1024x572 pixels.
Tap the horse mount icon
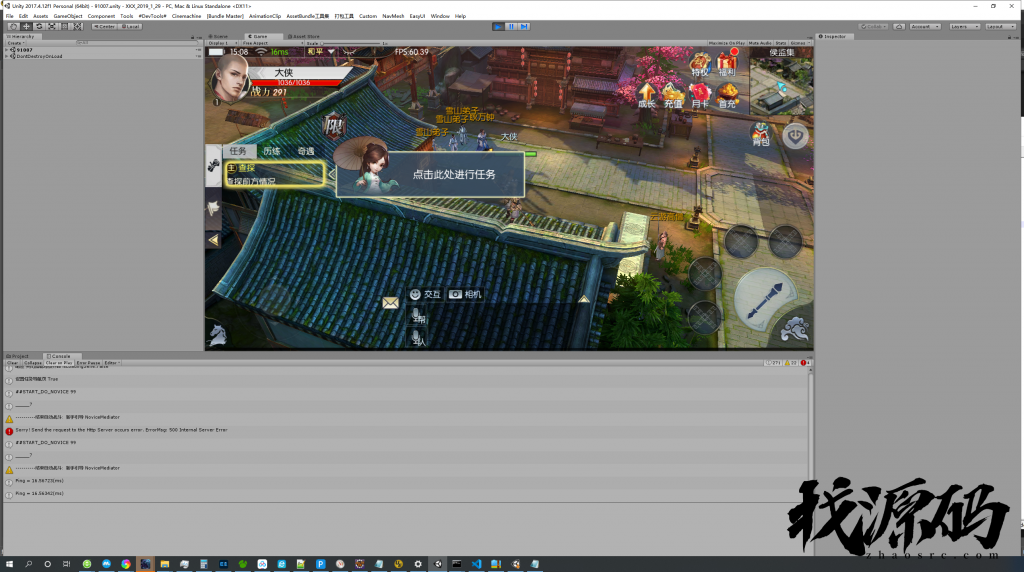[217, 334]
